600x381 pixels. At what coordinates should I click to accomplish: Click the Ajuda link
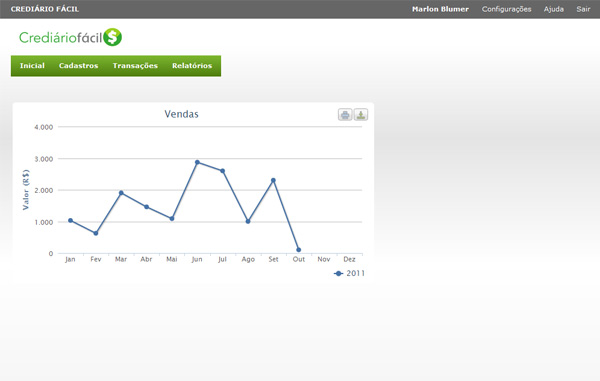554,9
